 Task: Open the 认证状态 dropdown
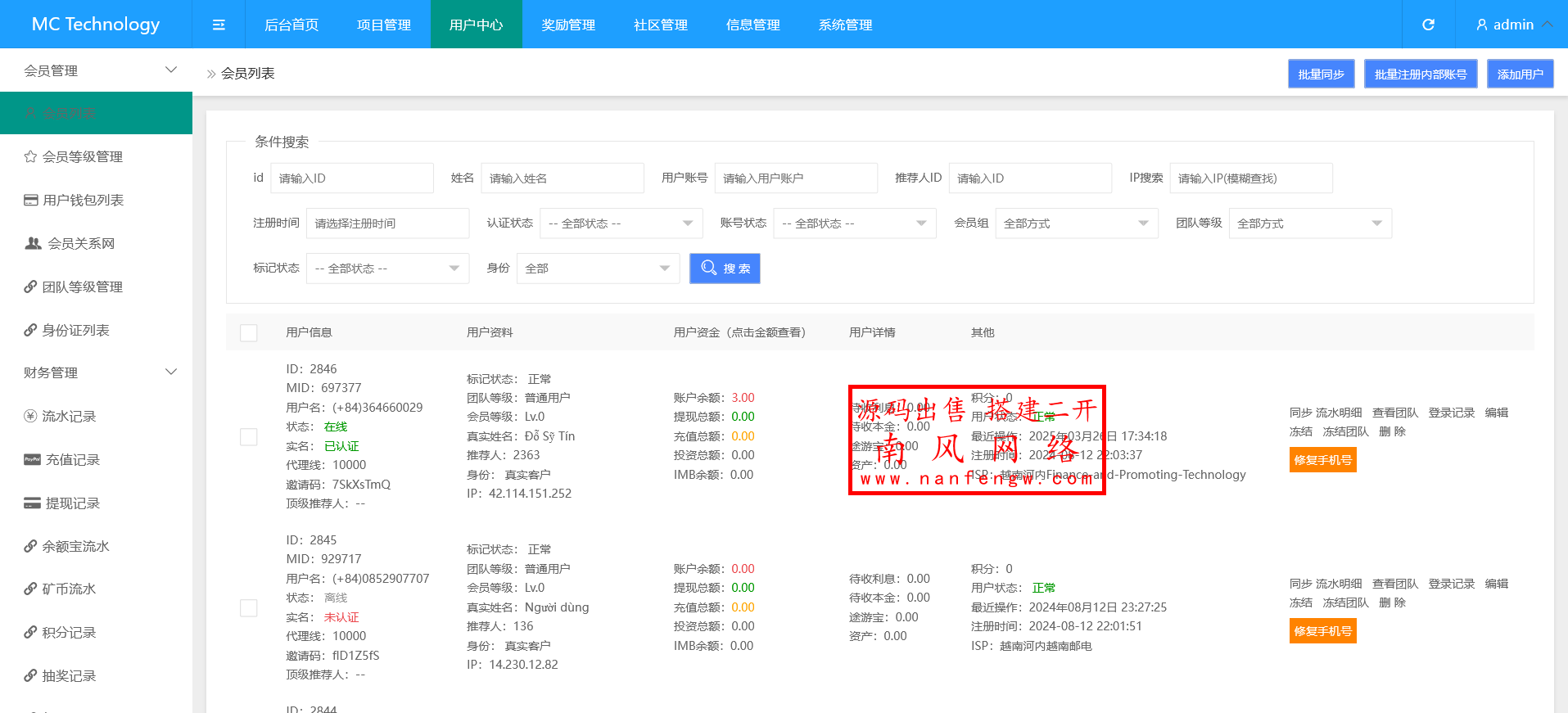click(621, 223)
